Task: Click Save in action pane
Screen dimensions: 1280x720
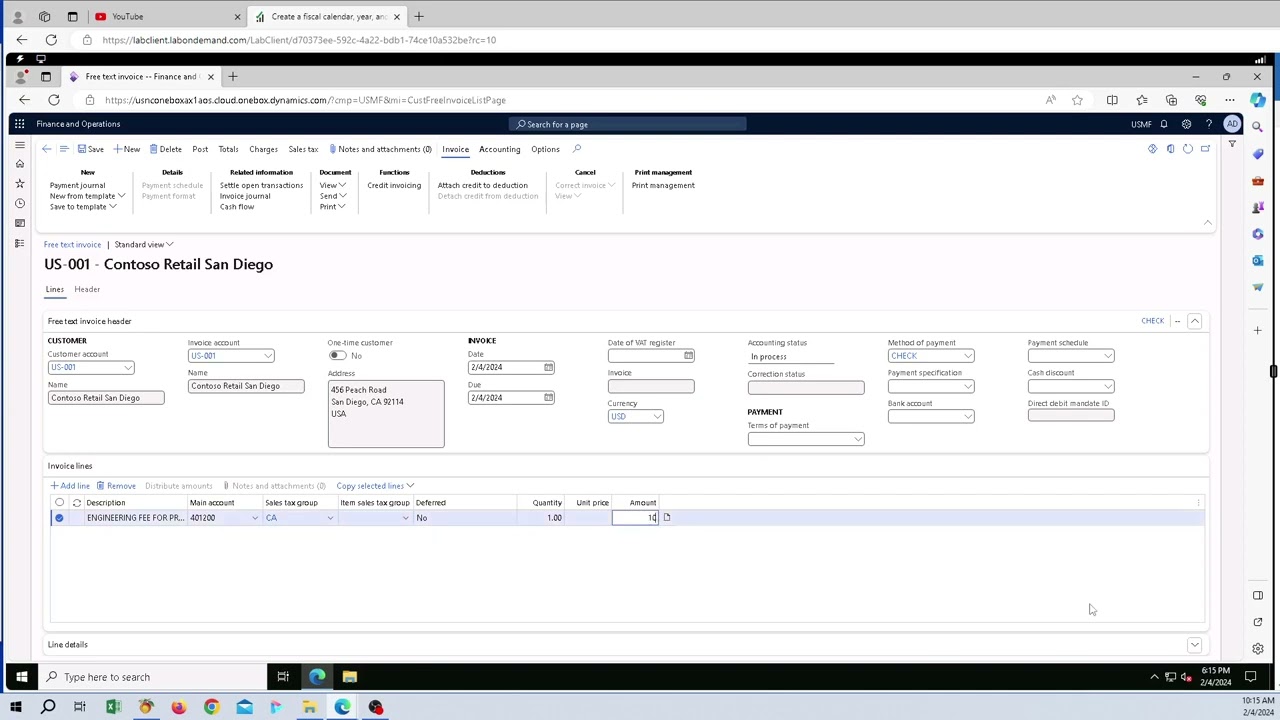Action: pyautogui.click(x=90, y=149)
